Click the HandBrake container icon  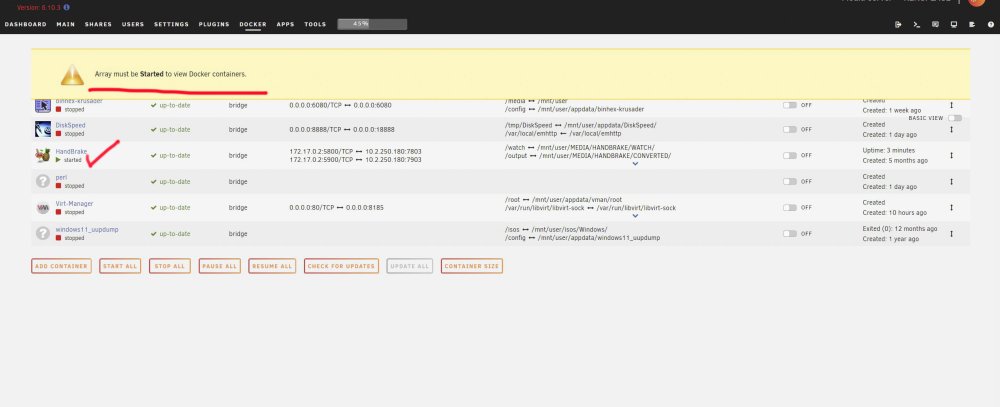coord(43,155)
